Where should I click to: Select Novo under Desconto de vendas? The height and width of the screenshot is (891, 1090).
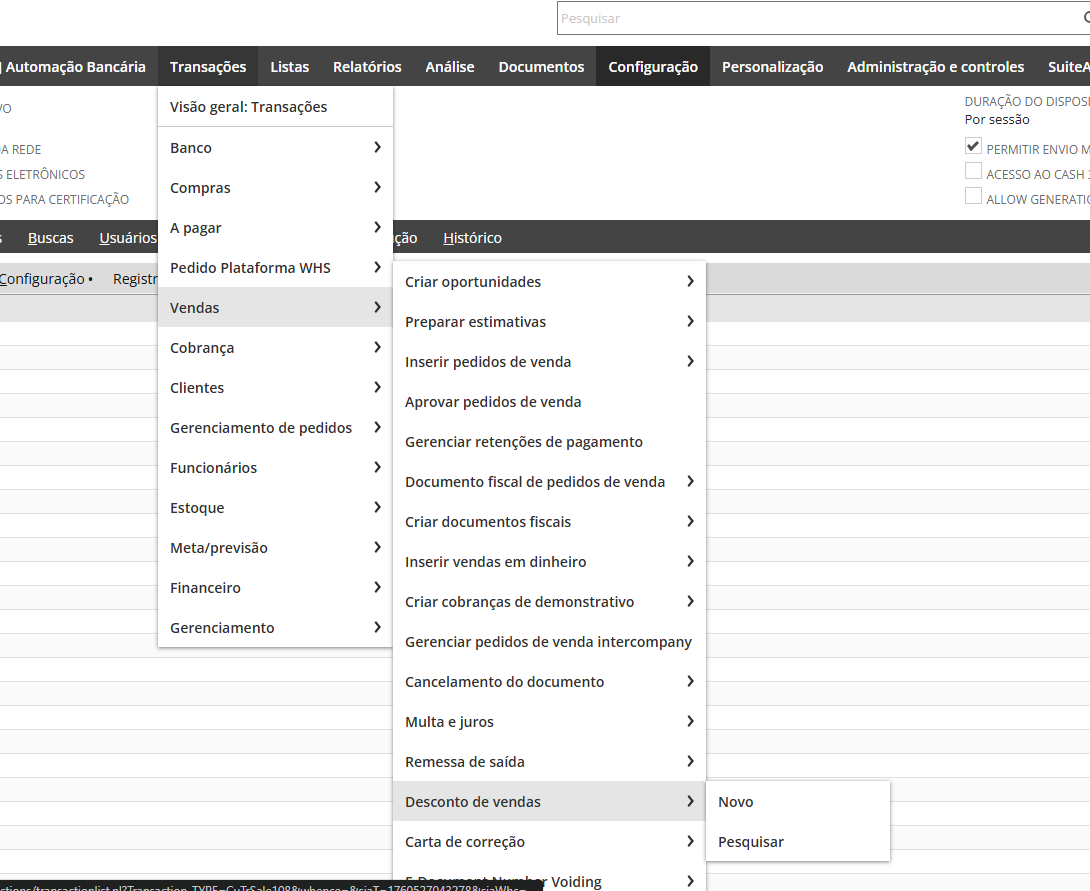736,802
